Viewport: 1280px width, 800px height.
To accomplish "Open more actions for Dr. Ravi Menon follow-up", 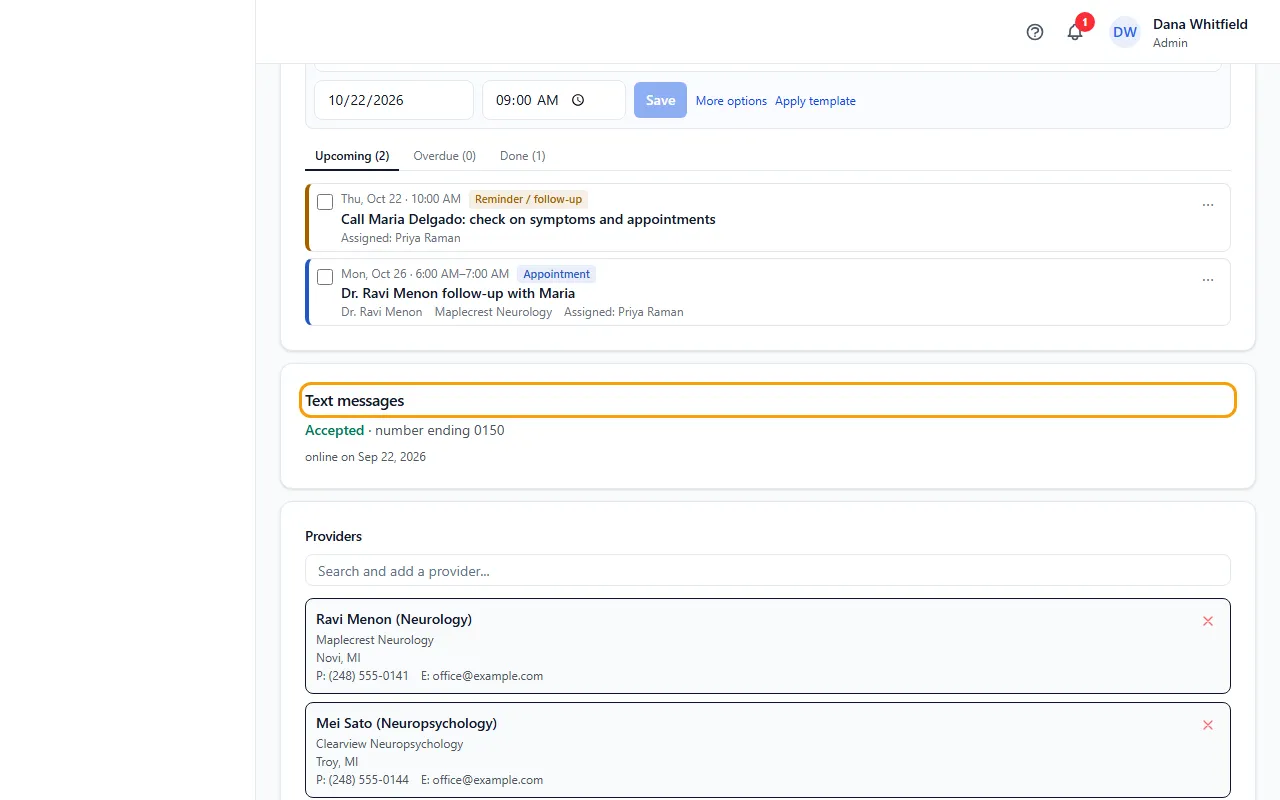I will 1208,280.
